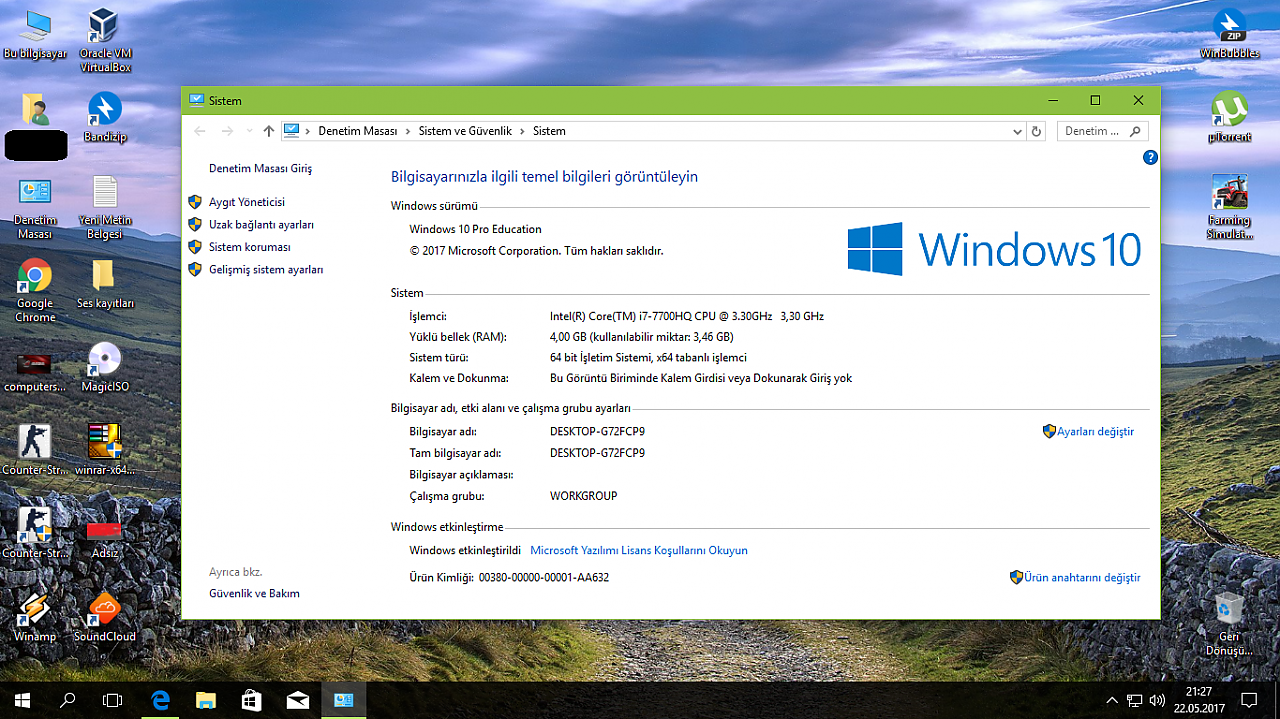Image resolution: width=1280 pixels, height=719 pixels.
Task: Open Gelişmiş sistem ayarları
Action: click(266, 270)
